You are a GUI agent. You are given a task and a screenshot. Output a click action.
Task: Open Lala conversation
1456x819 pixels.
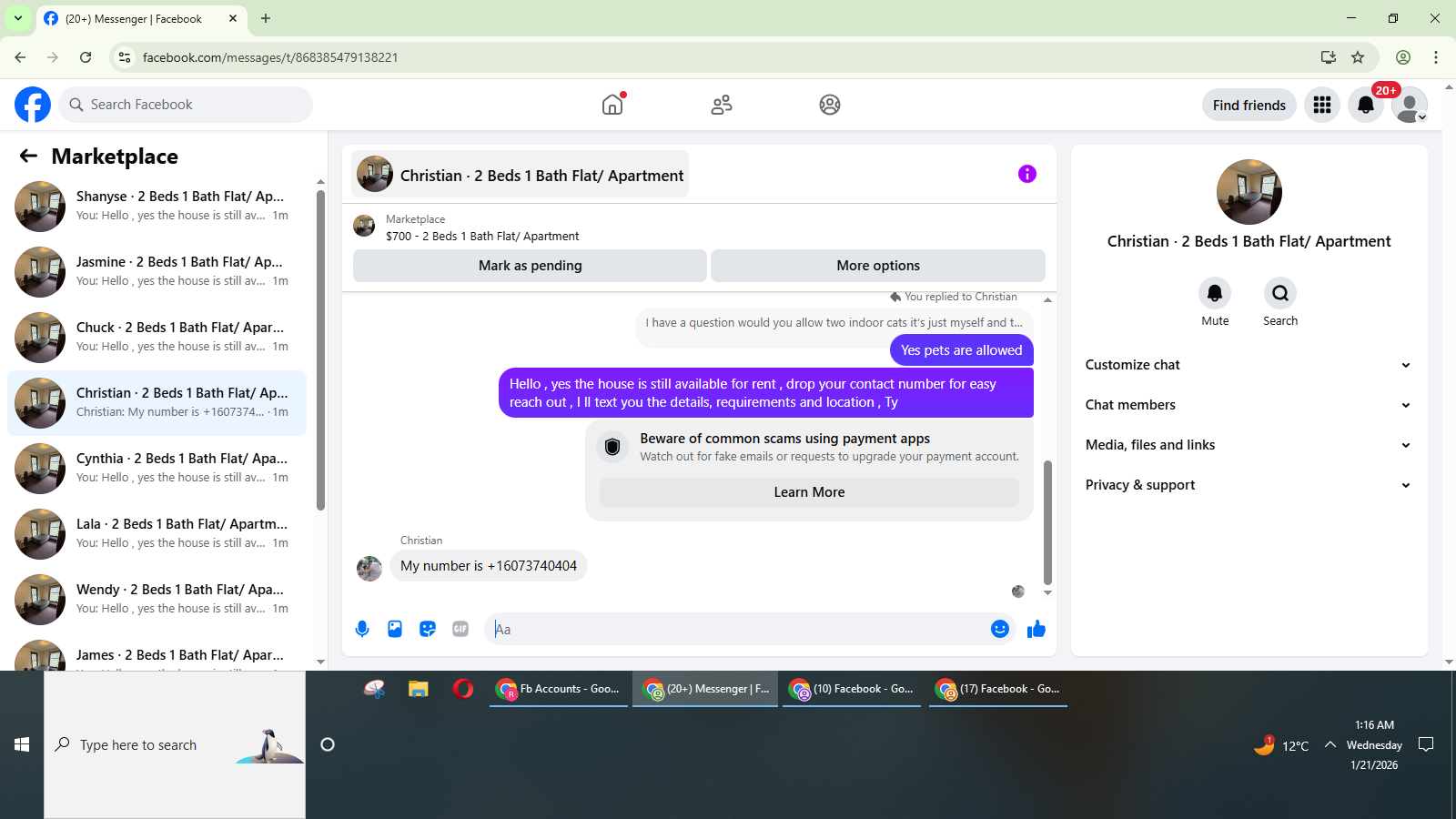[x=157, y=534]
